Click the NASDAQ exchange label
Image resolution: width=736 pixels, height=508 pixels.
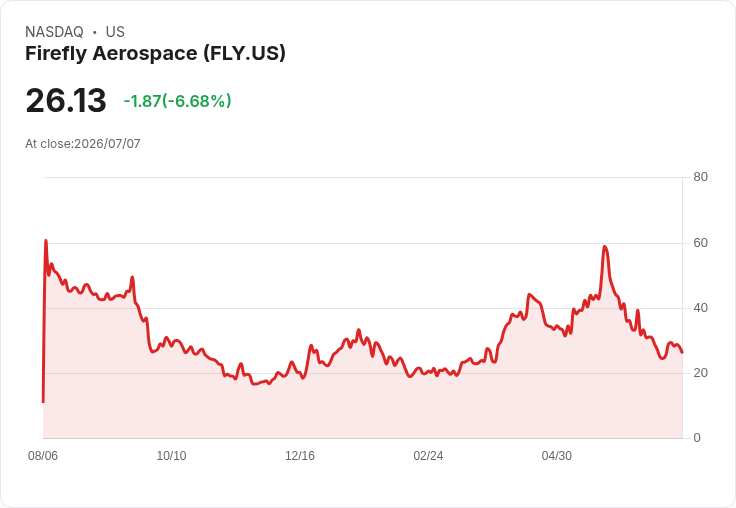[54, 32]
